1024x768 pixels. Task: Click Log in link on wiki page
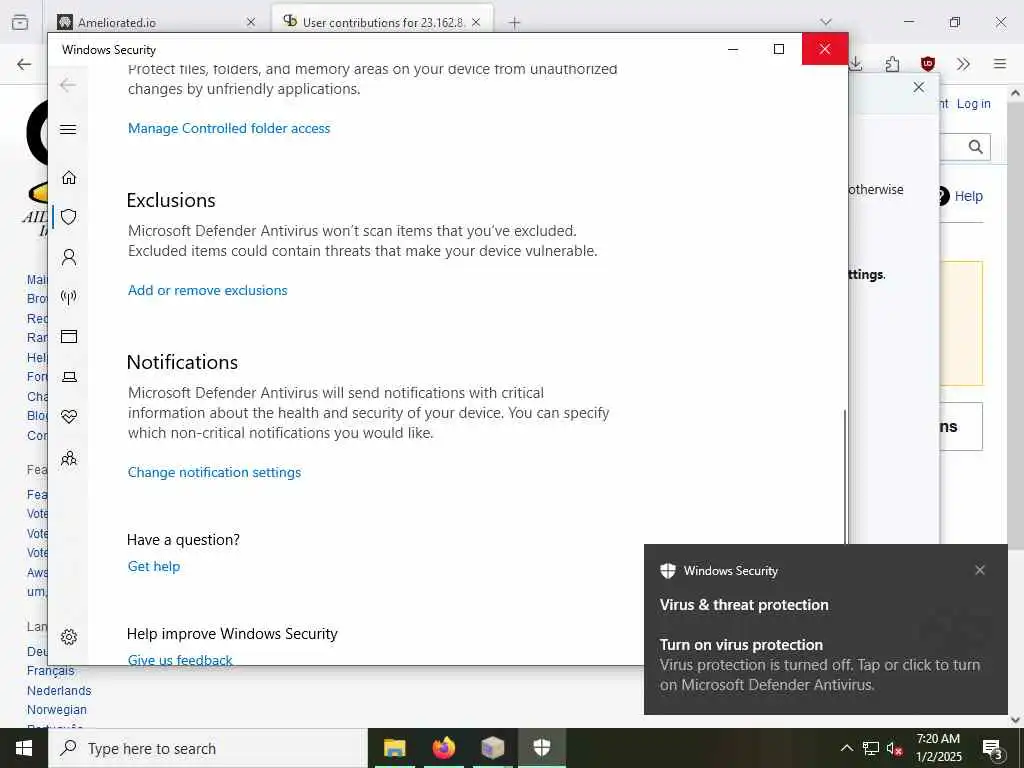click(x=973, y=104)
